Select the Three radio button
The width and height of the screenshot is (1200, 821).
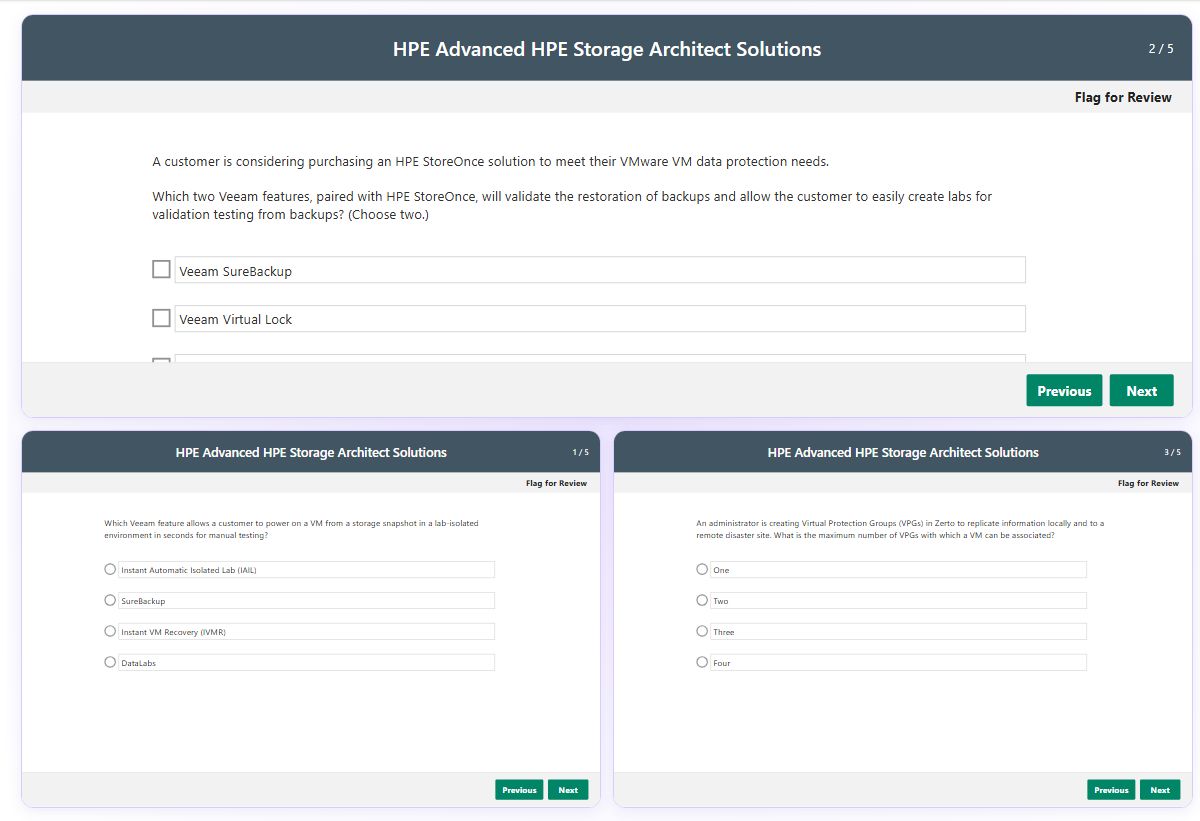702,631
